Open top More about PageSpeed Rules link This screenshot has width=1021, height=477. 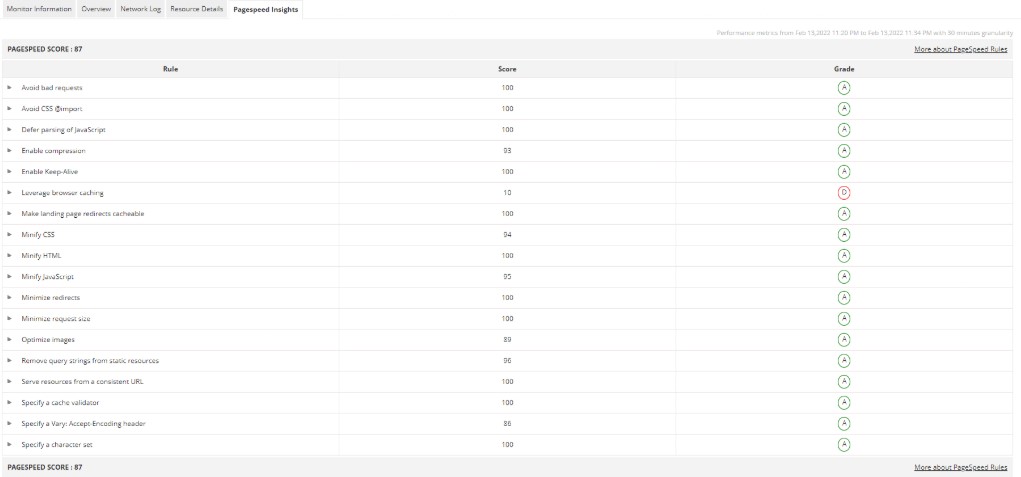point(960,49)
